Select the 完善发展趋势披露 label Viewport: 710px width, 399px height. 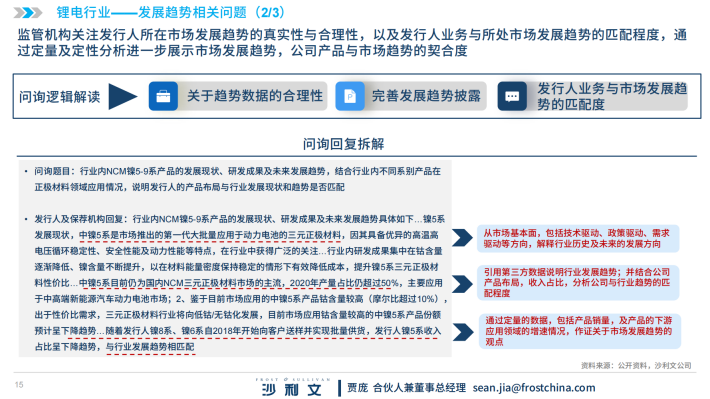click(x=426, y=96)
